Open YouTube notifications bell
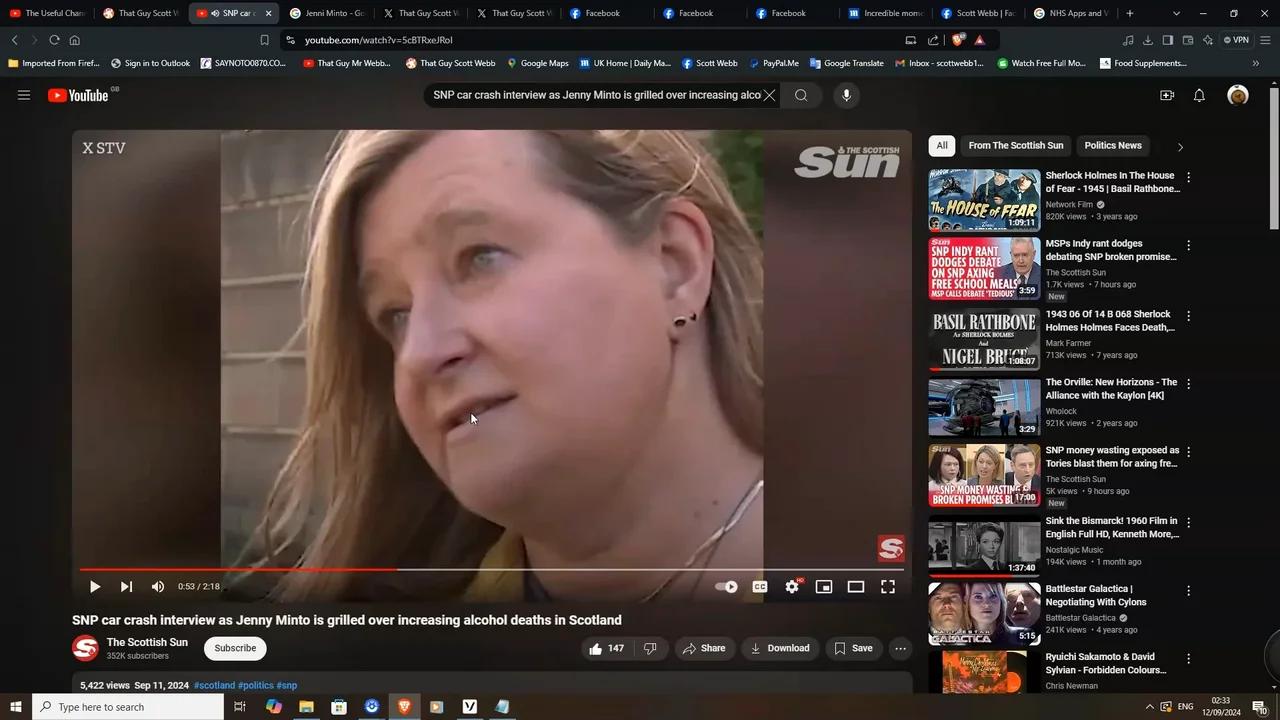This screenshot has height=720, width=1280. click(x=1199, y=95)
